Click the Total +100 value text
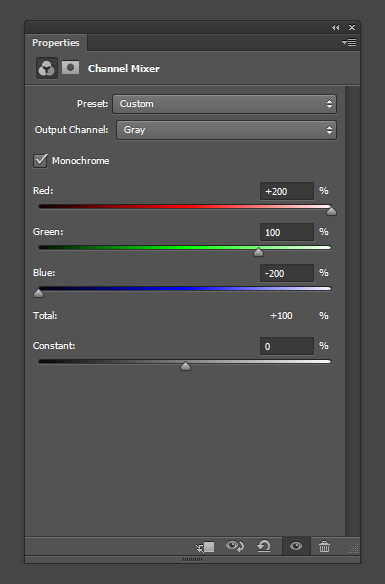Viewport: 385px width, 584px height. click(281, 316)
